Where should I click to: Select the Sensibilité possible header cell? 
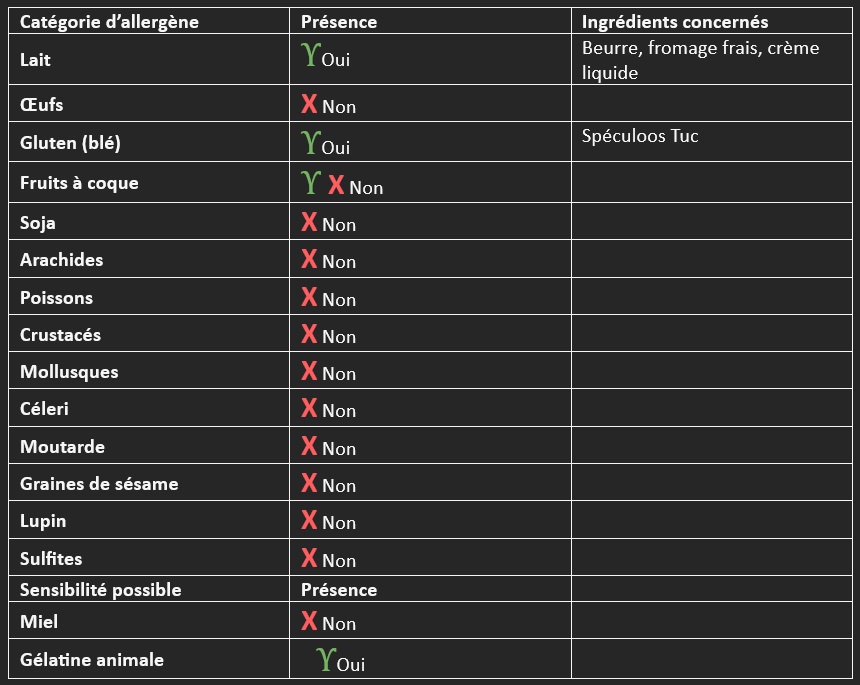(149, 590)
